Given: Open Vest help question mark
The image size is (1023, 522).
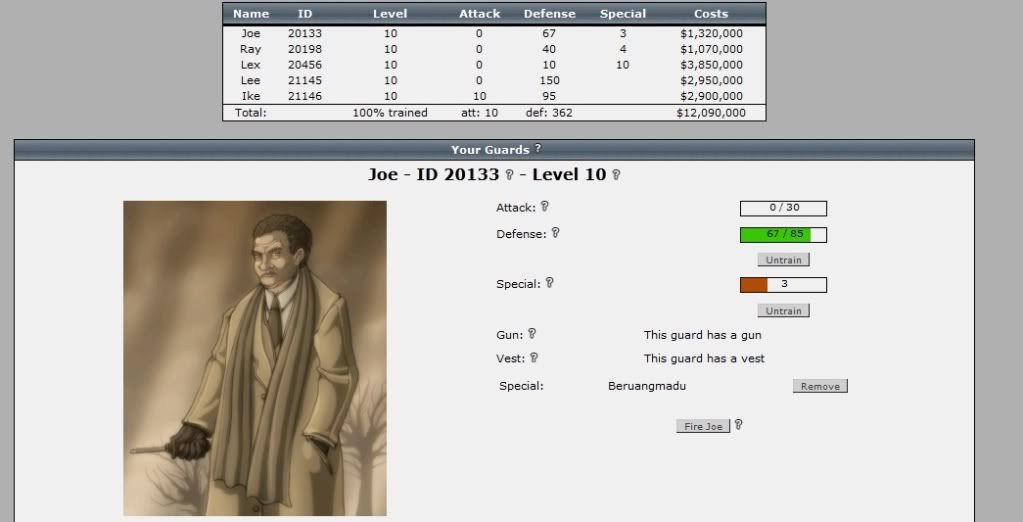Looking at the screenshot, I should pos(534,357).
